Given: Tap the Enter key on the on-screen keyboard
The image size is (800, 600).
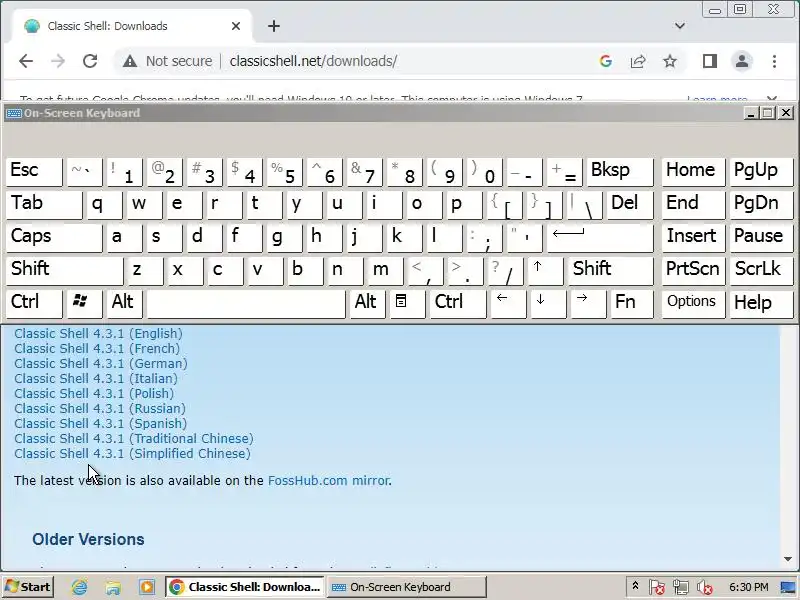Looking at the screenshot, I should 599,238.
